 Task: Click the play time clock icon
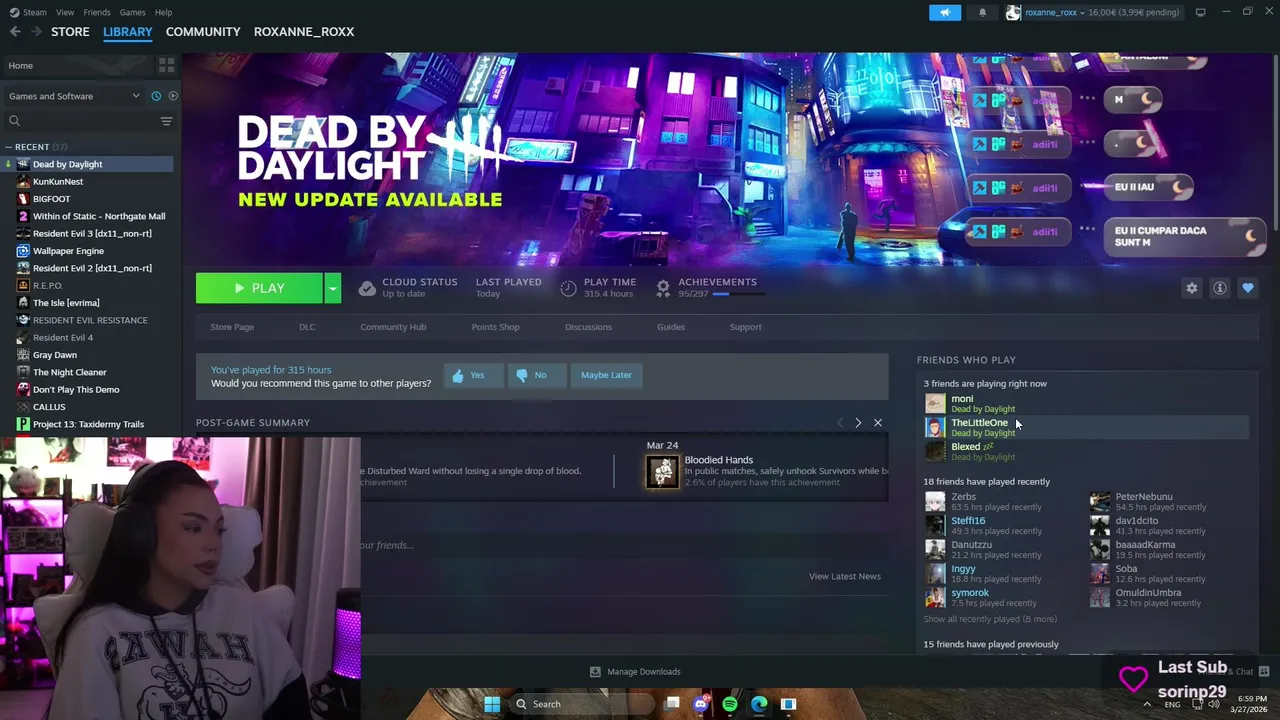[568, 288]
